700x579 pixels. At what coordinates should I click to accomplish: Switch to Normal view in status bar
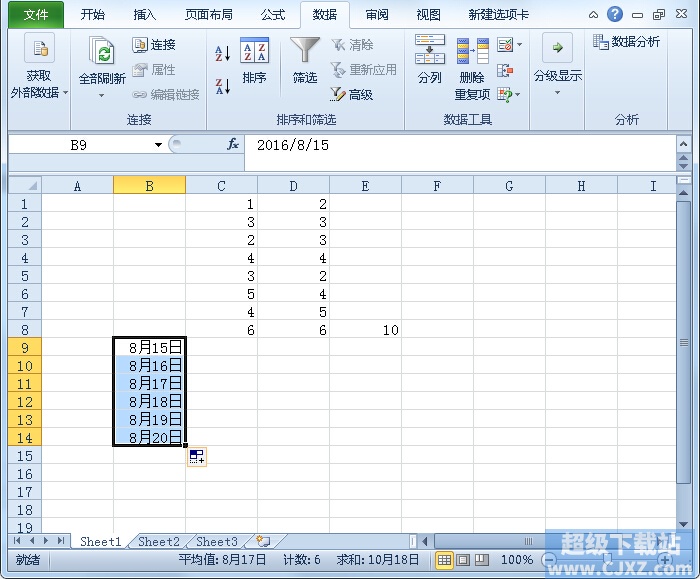click(444, 560)
